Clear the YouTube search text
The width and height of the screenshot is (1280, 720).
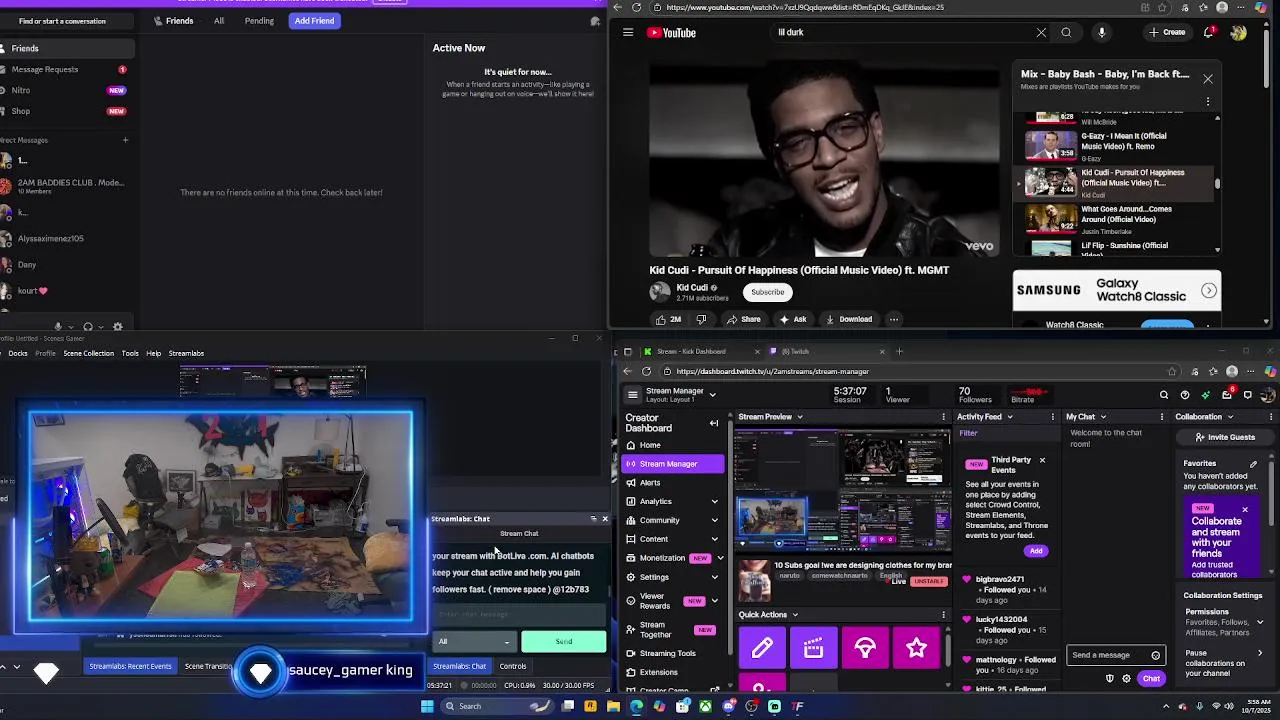1041,32
